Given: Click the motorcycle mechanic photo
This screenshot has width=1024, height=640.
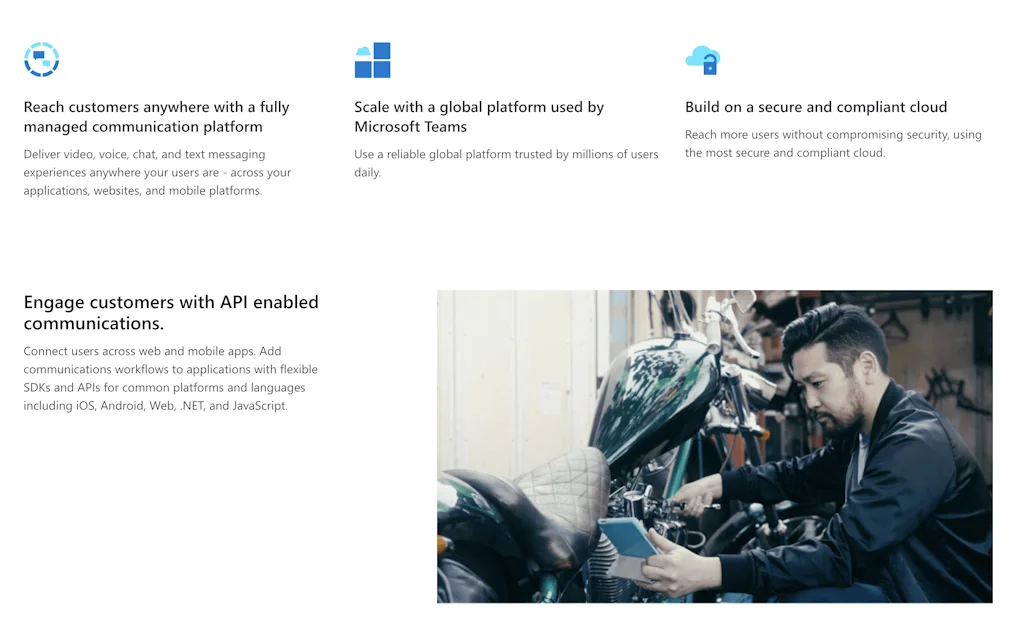Looking at the screenshot, I should (714, 446).
